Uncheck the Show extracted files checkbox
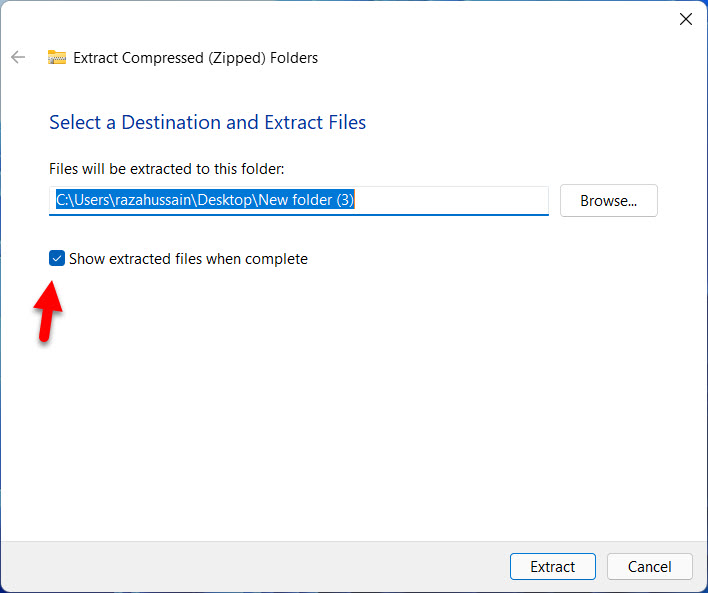This screenshot has width=708, height=593. [57, 259]
